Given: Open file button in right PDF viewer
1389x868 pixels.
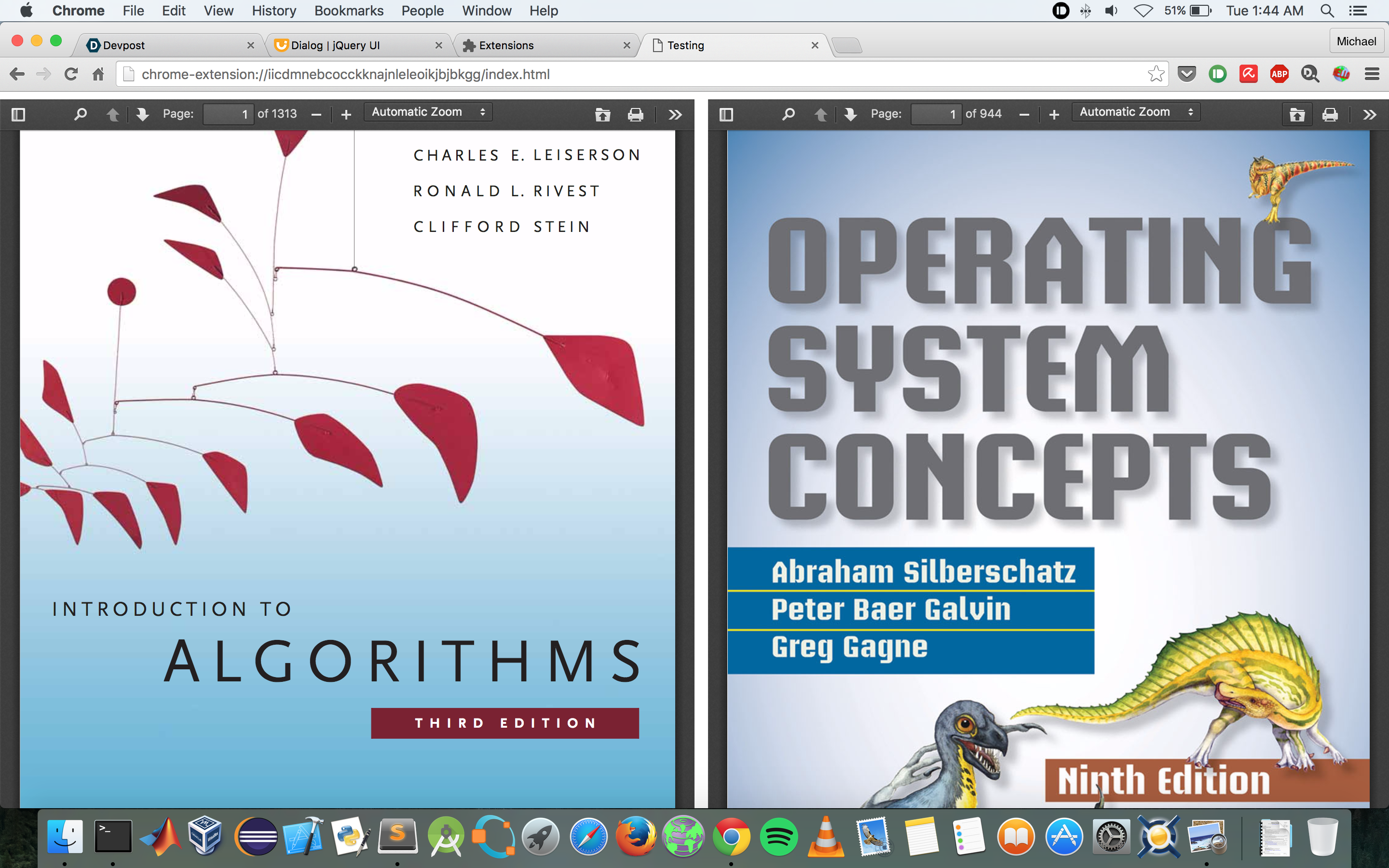Looking at the screenshot, I should [x=1297, y=115].
